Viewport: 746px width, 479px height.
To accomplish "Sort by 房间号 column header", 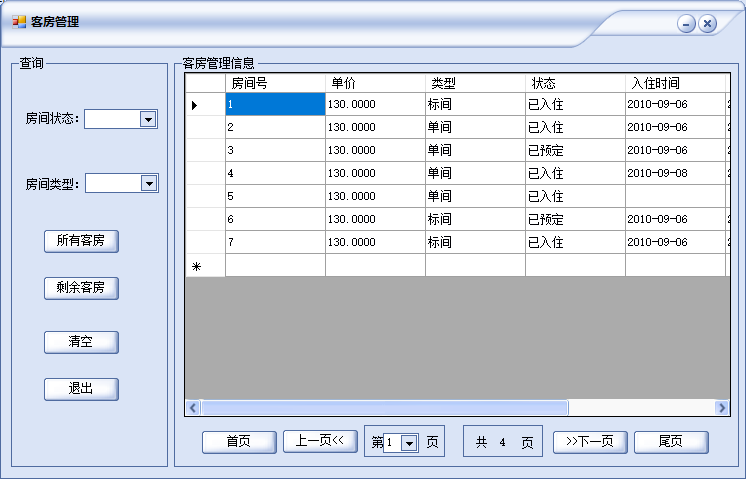I will pyautogui.click(x=275, y=83).
